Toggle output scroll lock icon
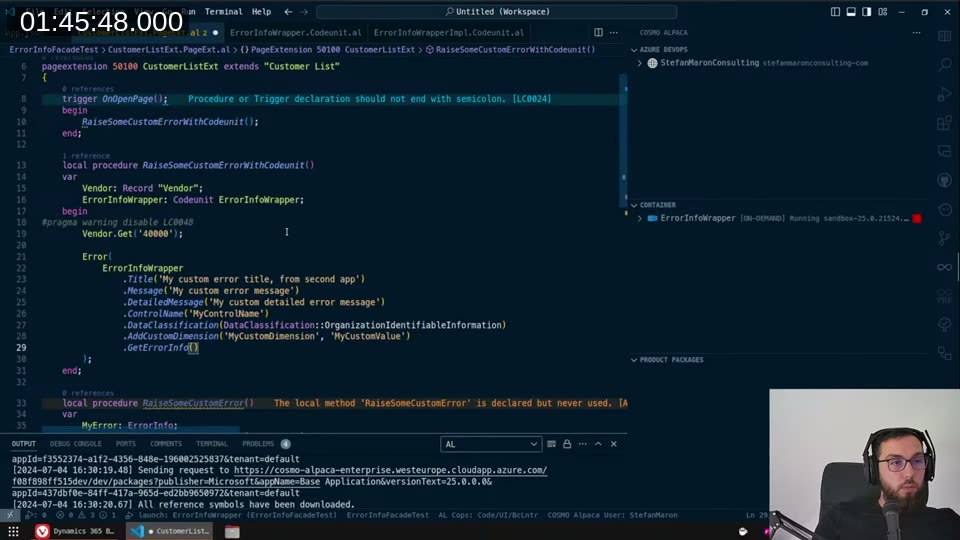960x540 pixels. pyautogui.click(x=567, y=444)
